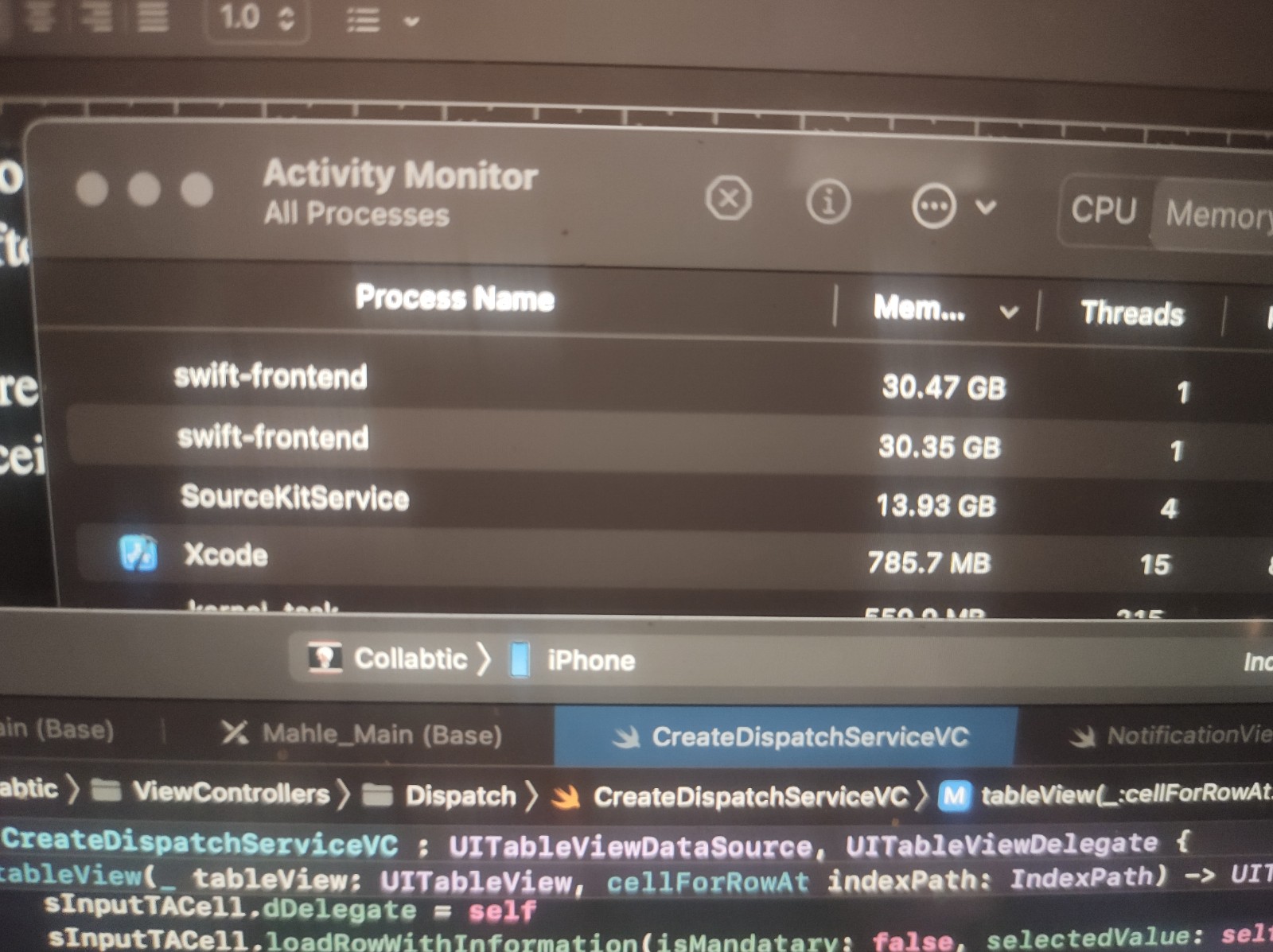Select the CreateDispatchServiceVC editor tab
The height and width of the screenshot is (952, 1273).
(786, 736)
